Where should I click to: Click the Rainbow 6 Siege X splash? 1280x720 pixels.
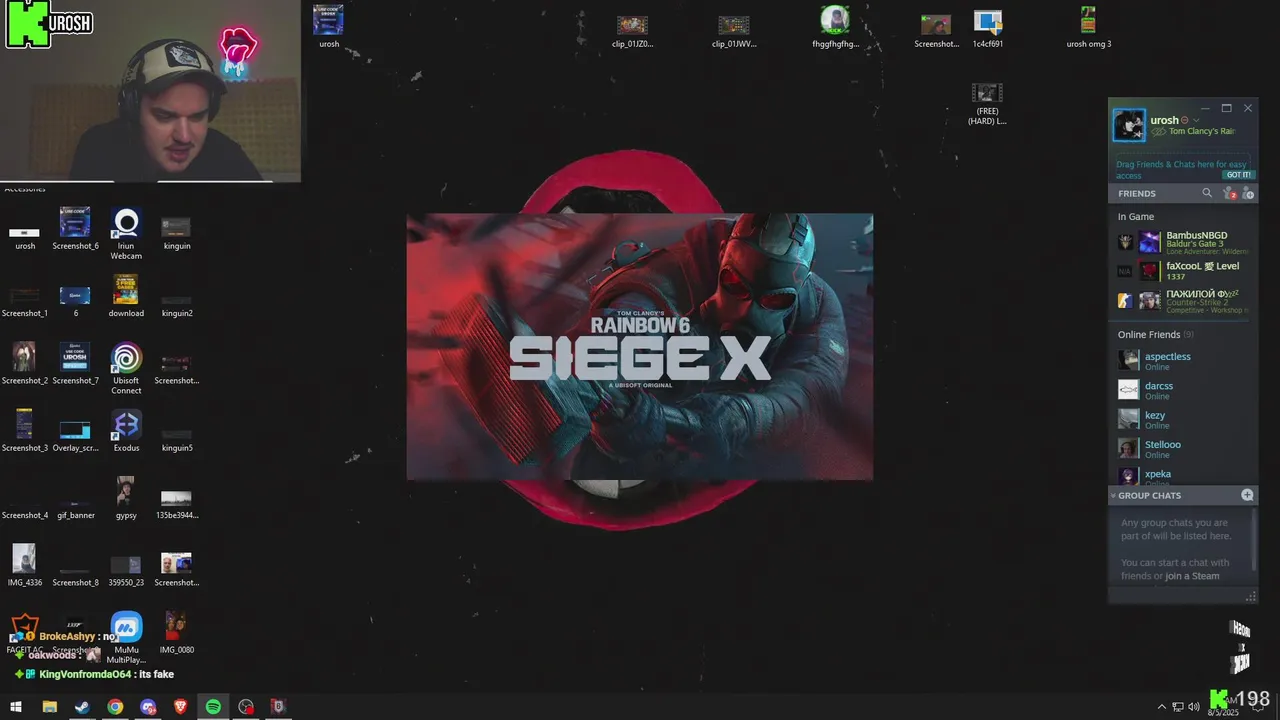click(x=640, y=347)
